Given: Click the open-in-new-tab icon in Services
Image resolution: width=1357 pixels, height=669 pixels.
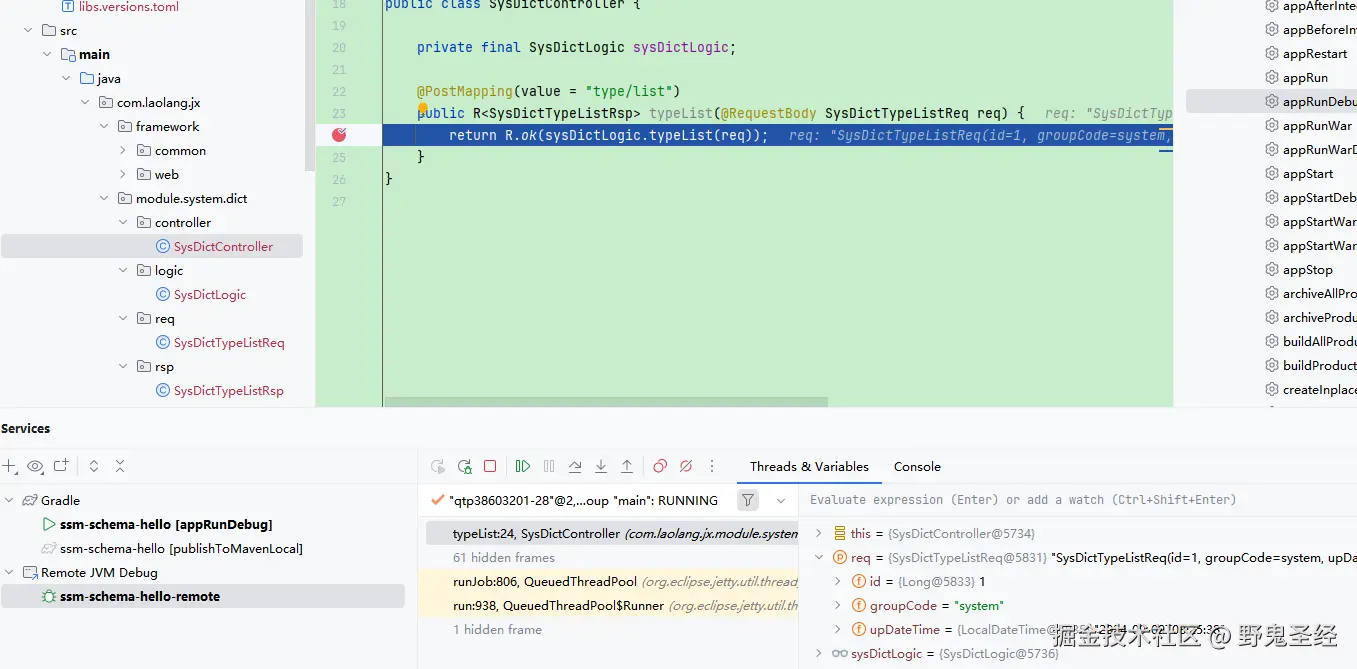Looking at the screenshot, I should 61,466.
